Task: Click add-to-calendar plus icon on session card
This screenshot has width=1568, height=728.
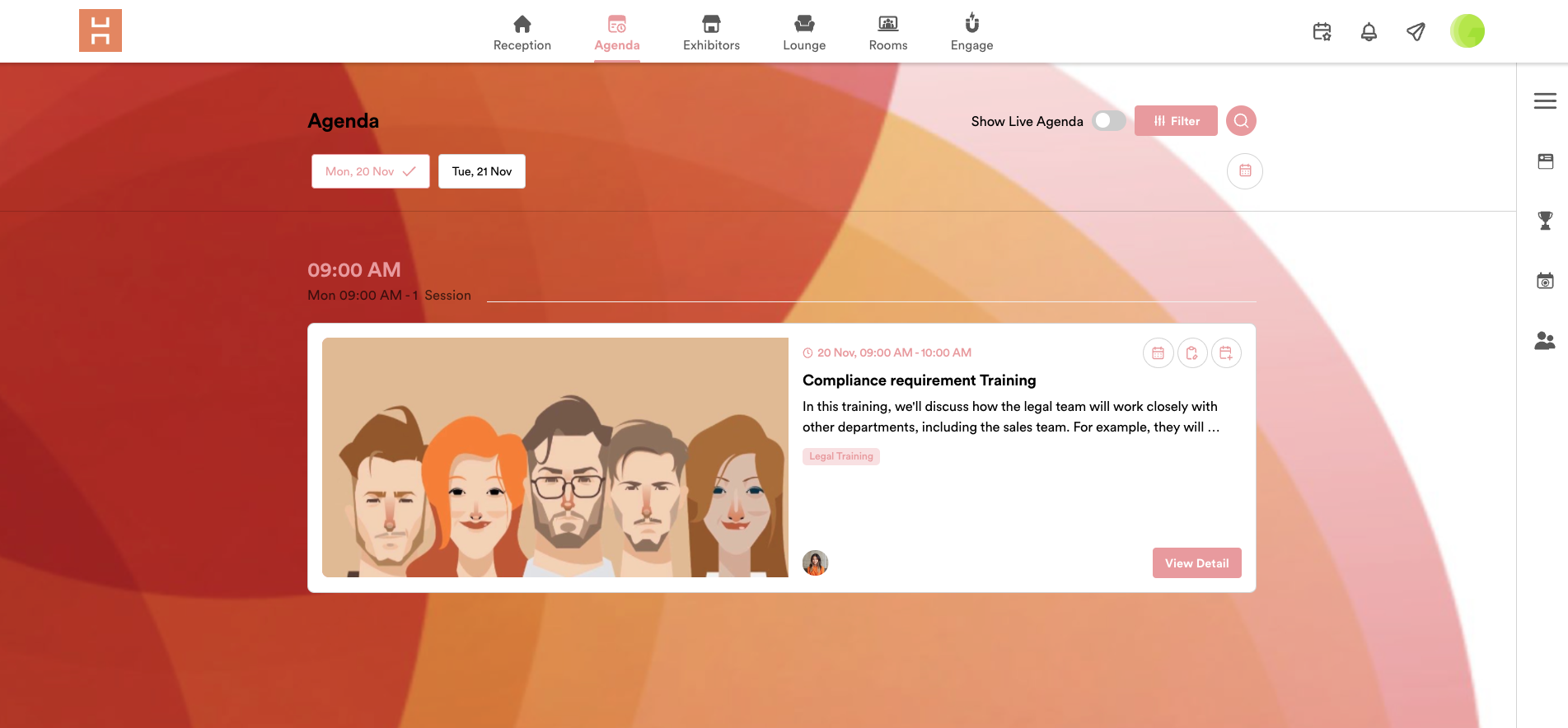Action: coord(1226,353)
